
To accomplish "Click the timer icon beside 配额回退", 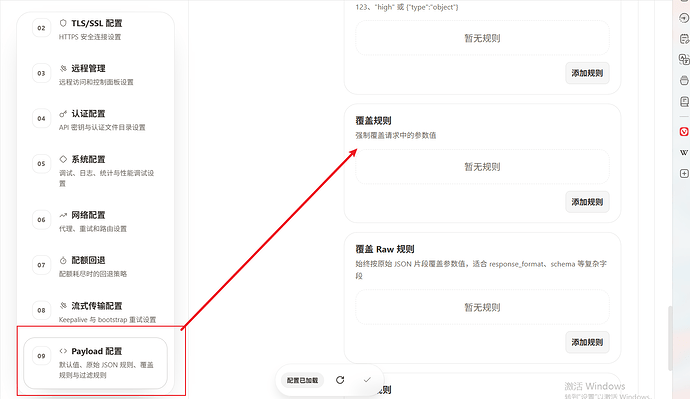I will pos(63,260).
